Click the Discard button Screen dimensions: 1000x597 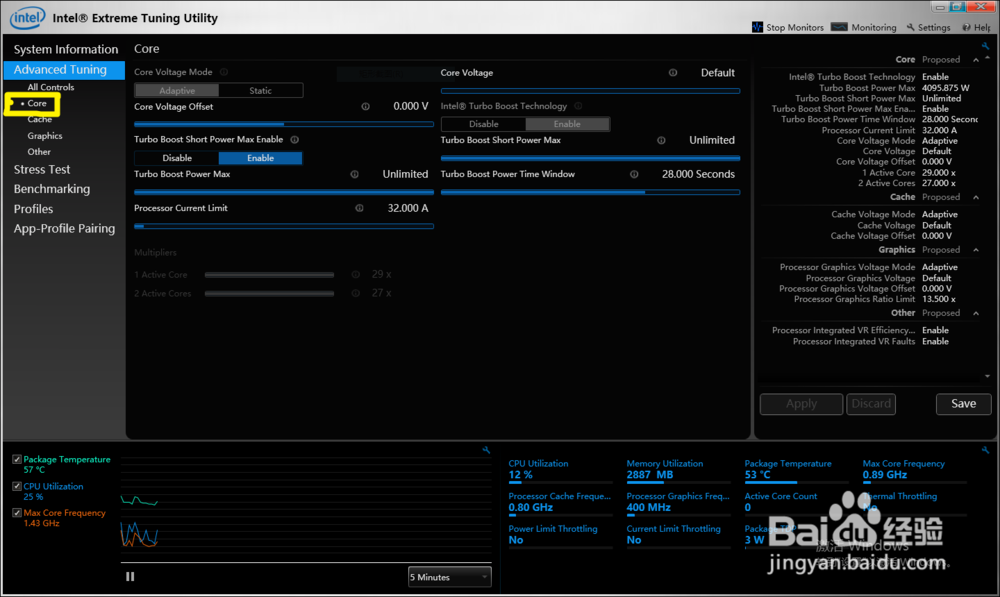(x=871, y=404)
